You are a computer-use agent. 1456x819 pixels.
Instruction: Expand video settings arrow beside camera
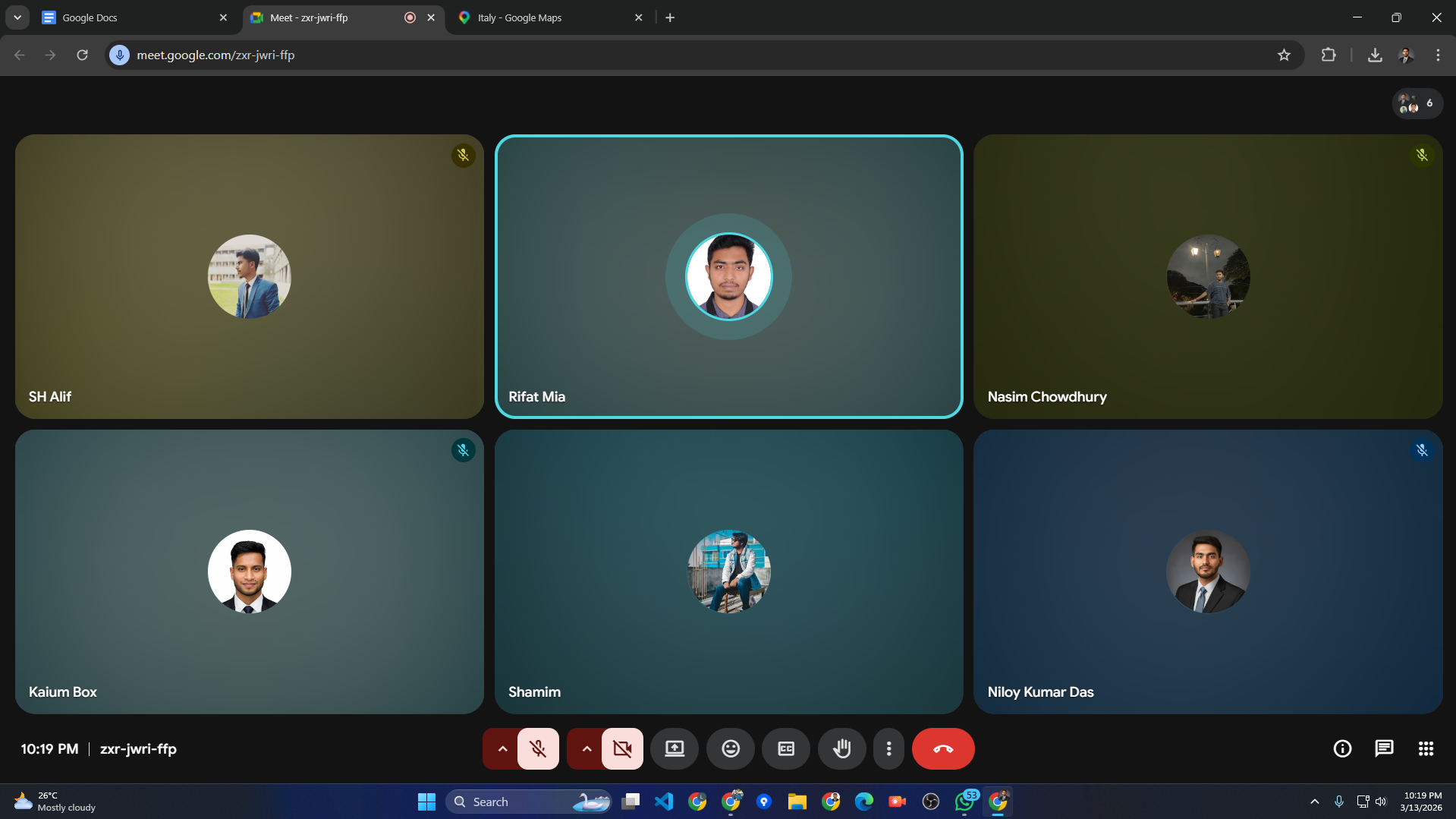tap(586, 748)
